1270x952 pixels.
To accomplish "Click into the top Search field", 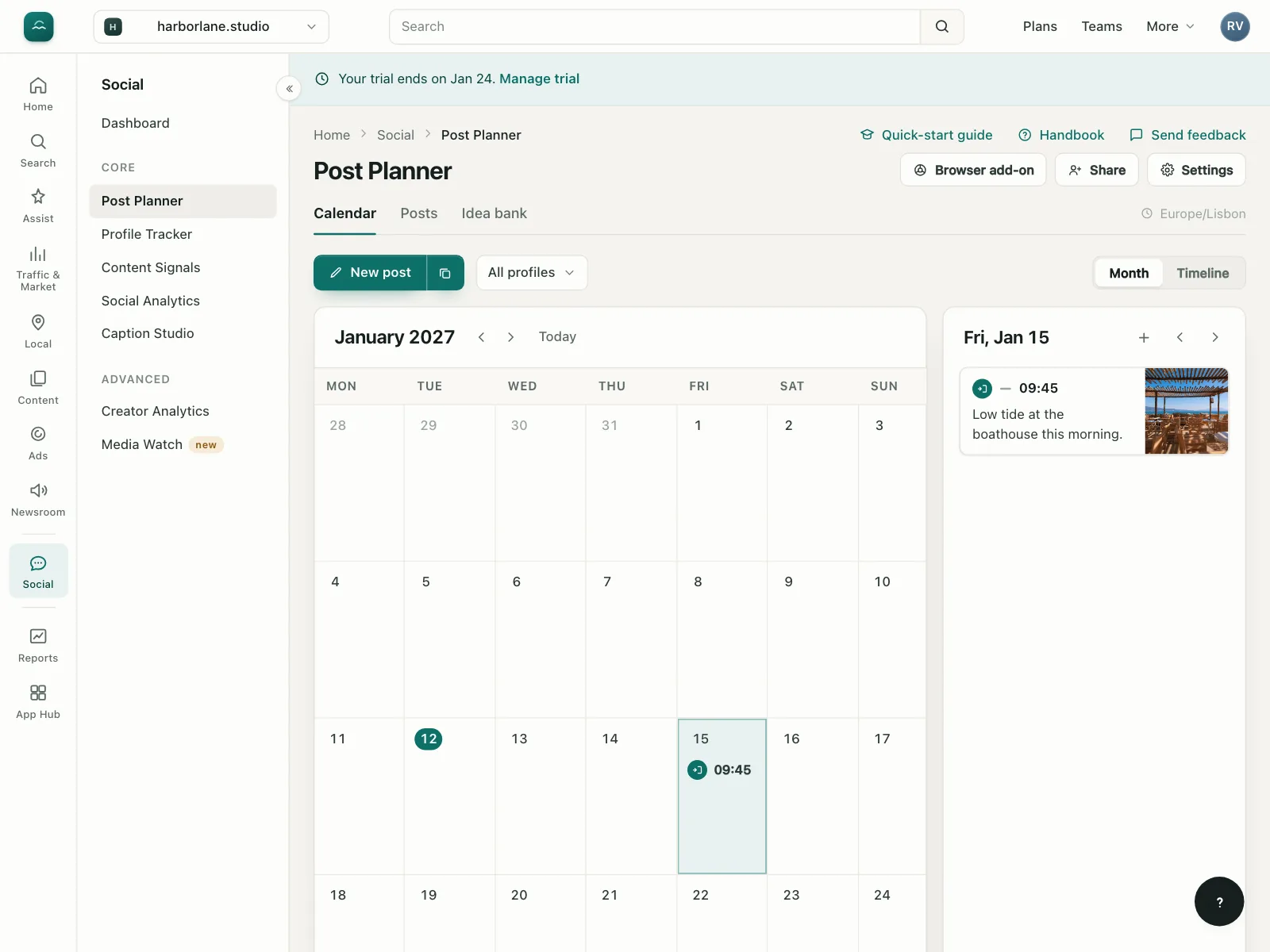I will (x=655, y=26).
